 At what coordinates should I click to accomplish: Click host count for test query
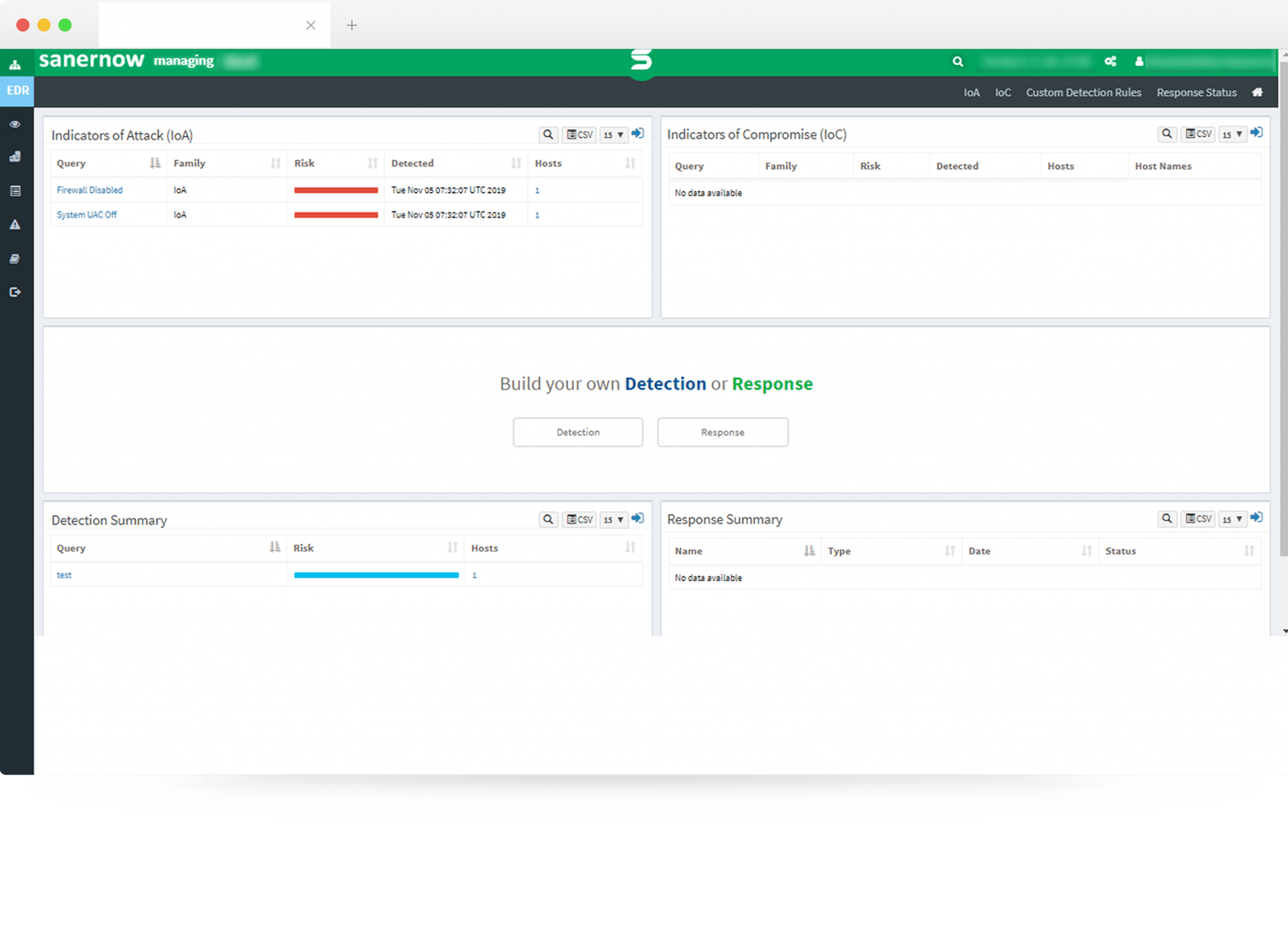(474, 576)
